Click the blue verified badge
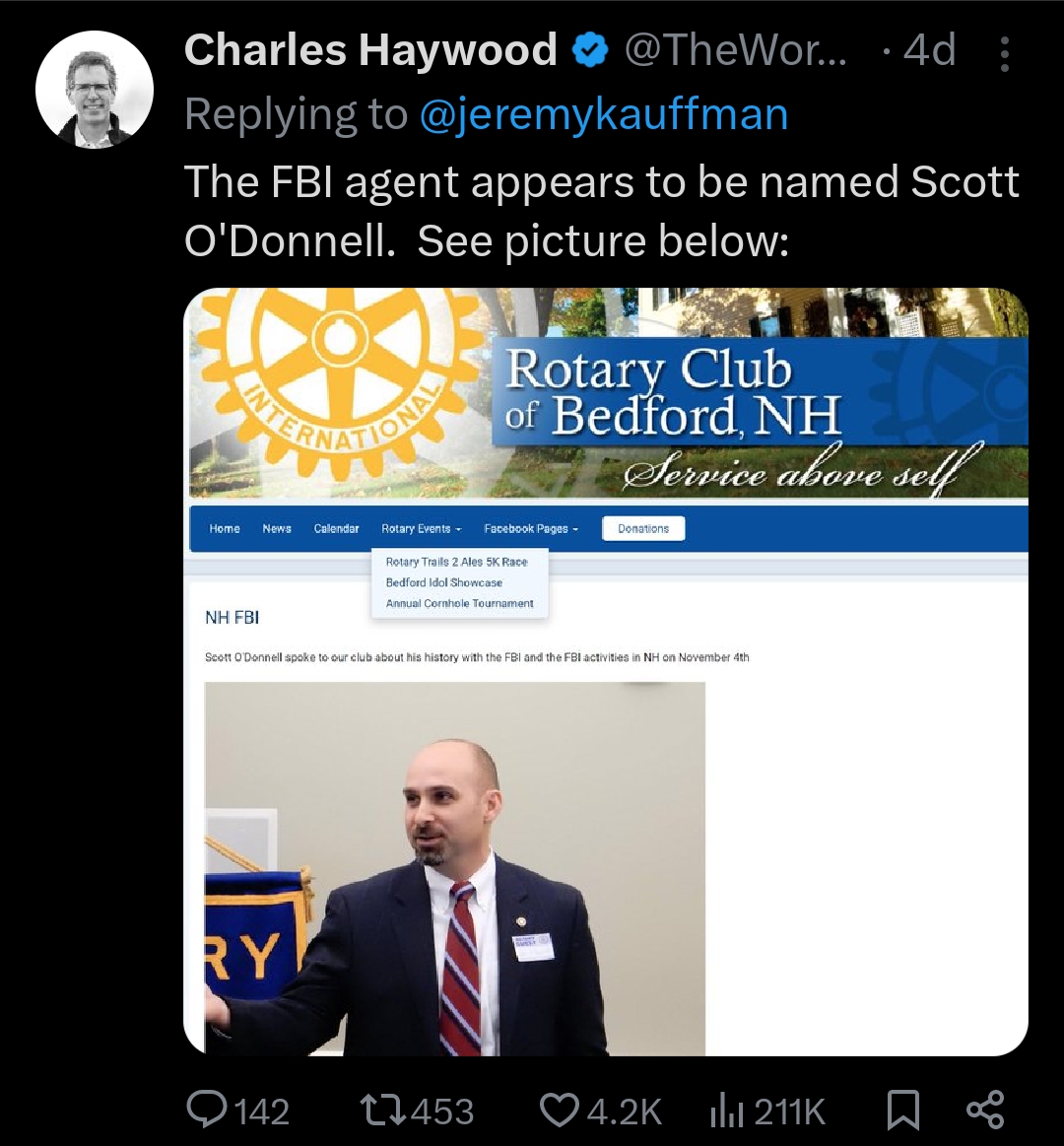This screenshot has height=1146, width=1064. [x=590, y=51]
